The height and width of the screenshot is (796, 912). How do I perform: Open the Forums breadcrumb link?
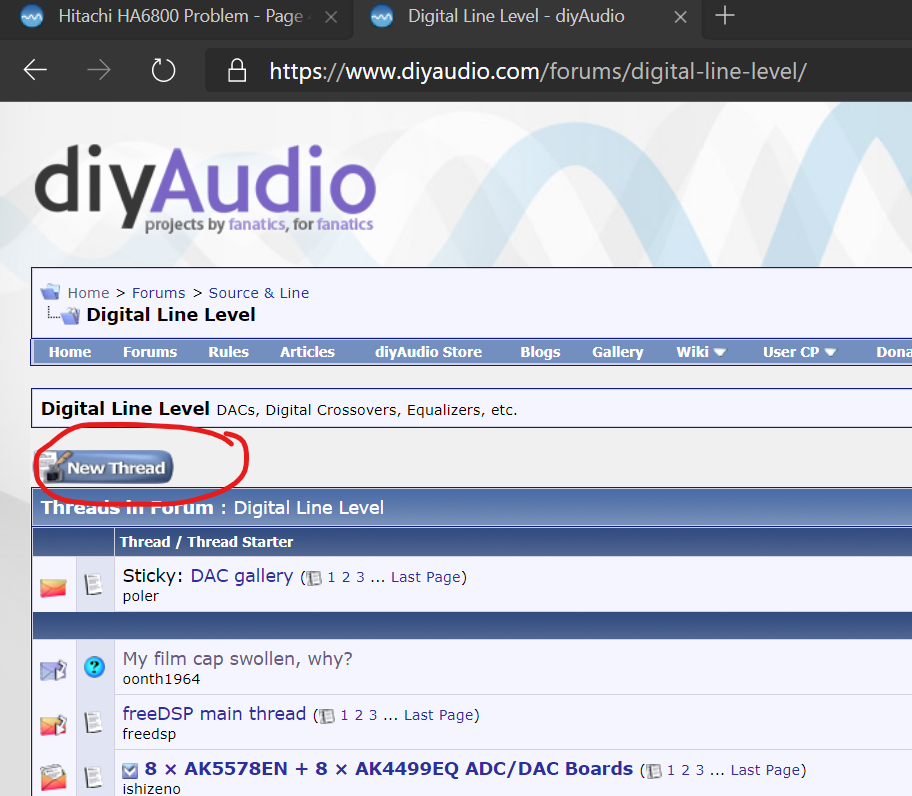click(158, 292)
